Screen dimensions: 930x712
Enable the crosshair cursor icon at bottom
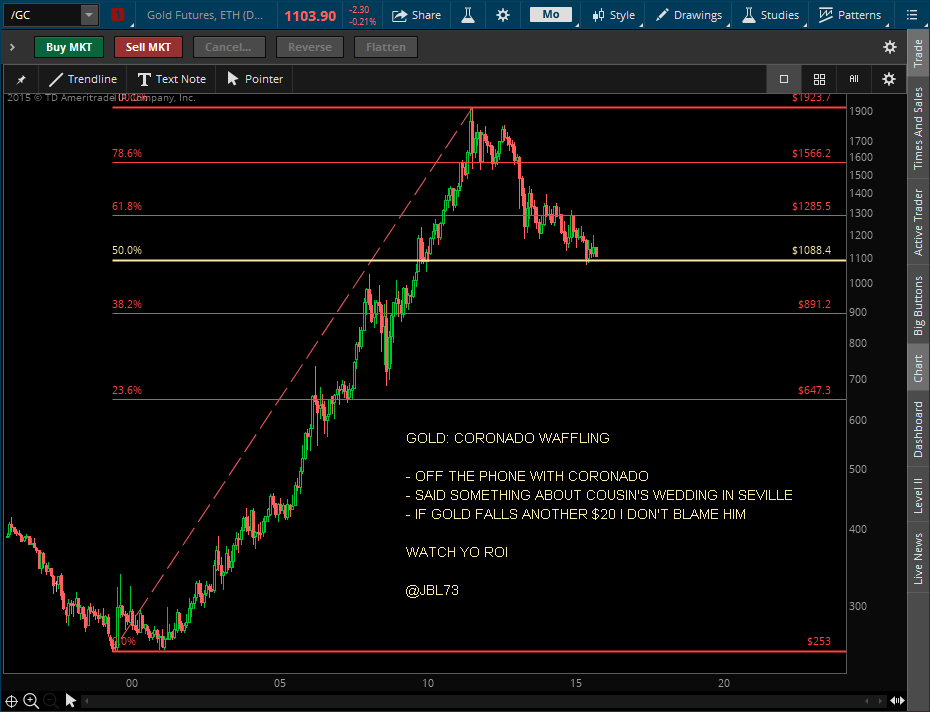tap(11, 701)
